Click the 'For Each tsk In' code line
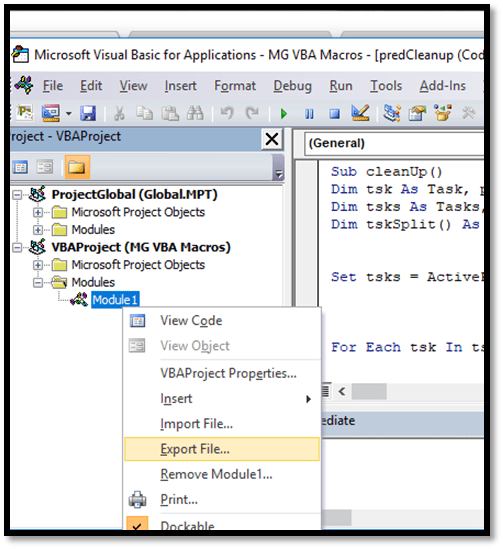The width and height of the screenshot is (503, 549). coord(407,347)
